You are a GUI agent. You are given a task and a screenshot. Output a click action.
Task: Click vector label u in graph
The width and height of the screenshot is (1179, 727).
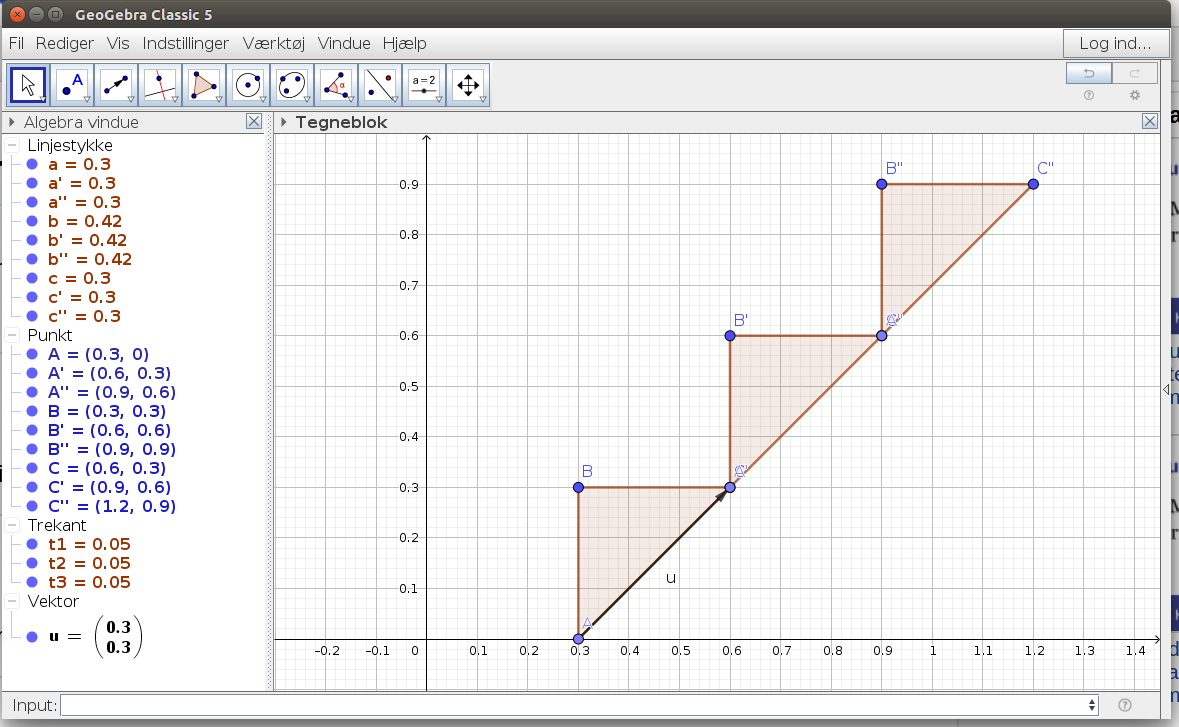[x=671, y=578]
